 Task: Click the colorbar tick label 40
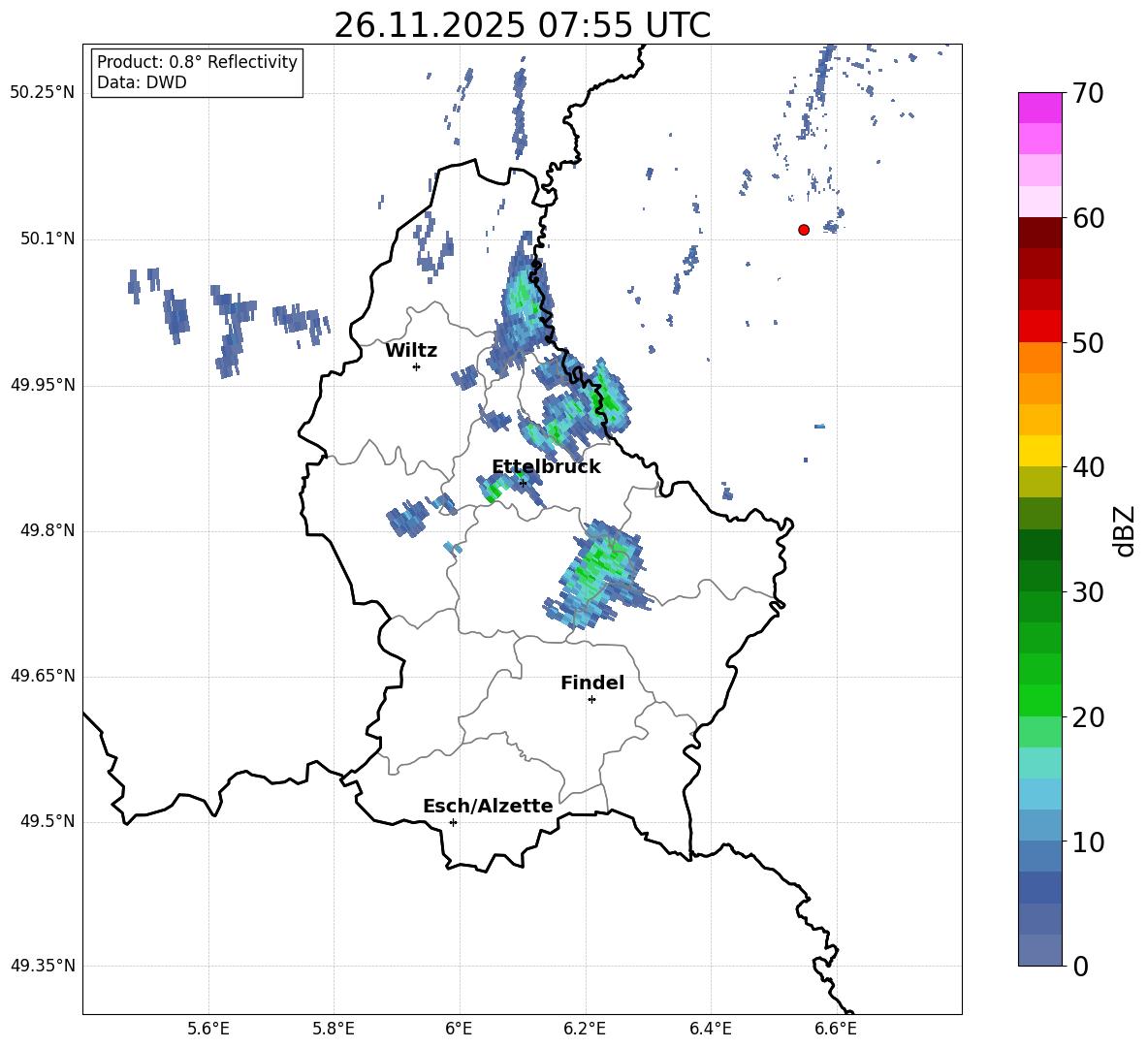coord(1088,467)
